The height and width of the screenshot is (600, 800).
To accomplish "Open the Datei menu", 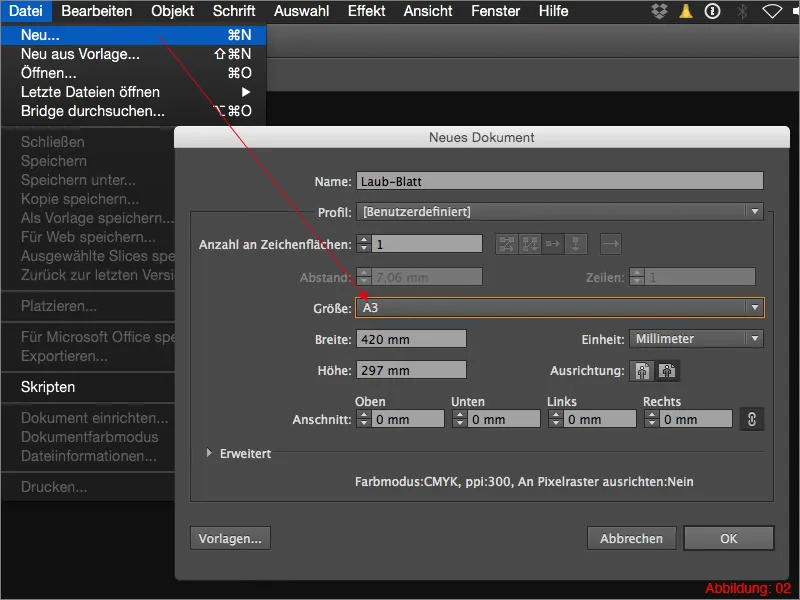I will point(26,11).
